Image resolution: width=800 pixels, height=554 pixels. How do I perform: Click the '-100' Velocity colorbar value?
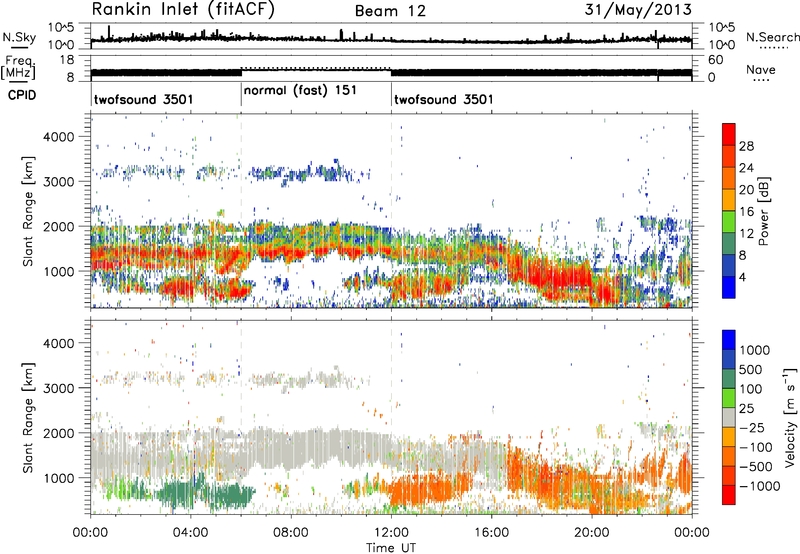coord(756,447)
